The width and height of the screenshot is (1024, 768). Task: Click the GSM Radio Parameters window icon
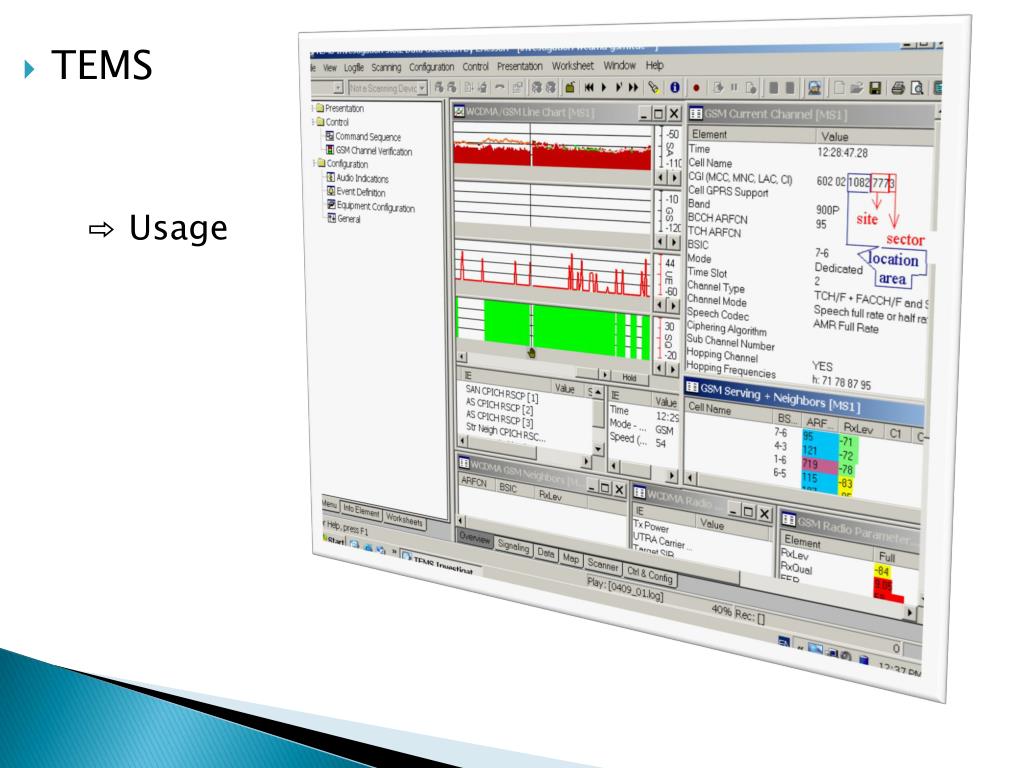click(789, 519)
